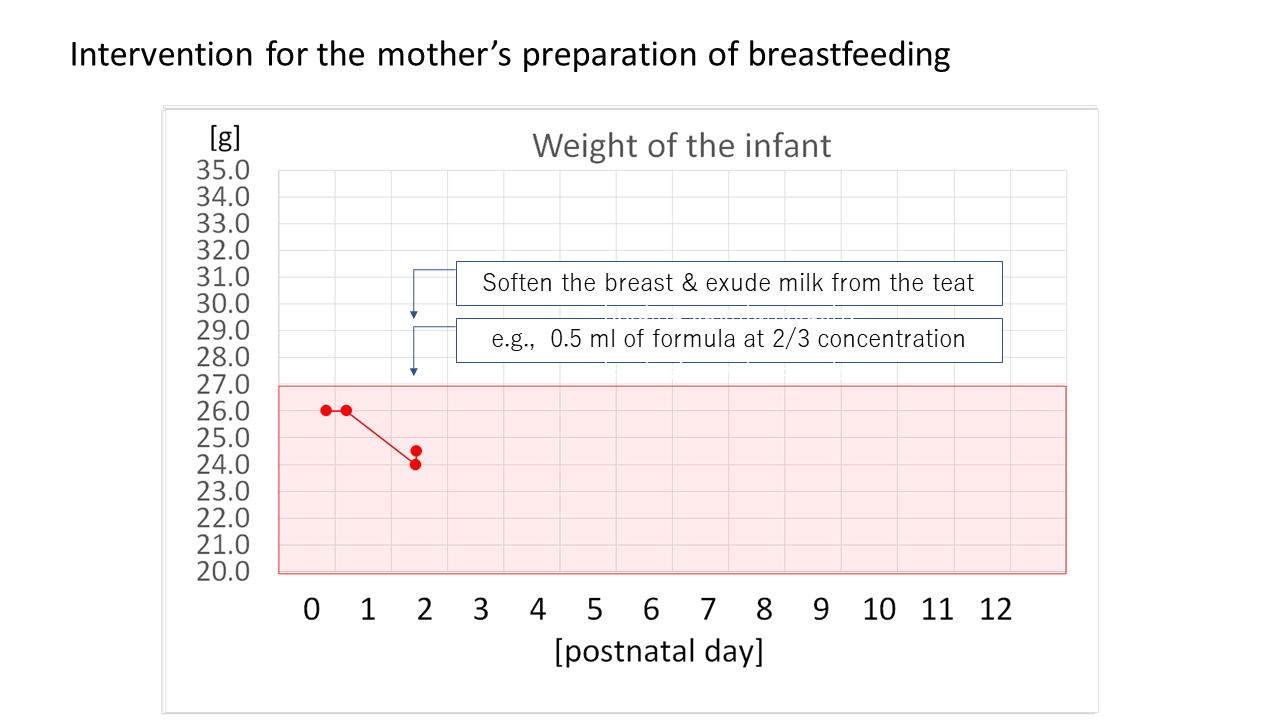
Task: Click the data point at 24.5
Action: [x=416, y=450]
